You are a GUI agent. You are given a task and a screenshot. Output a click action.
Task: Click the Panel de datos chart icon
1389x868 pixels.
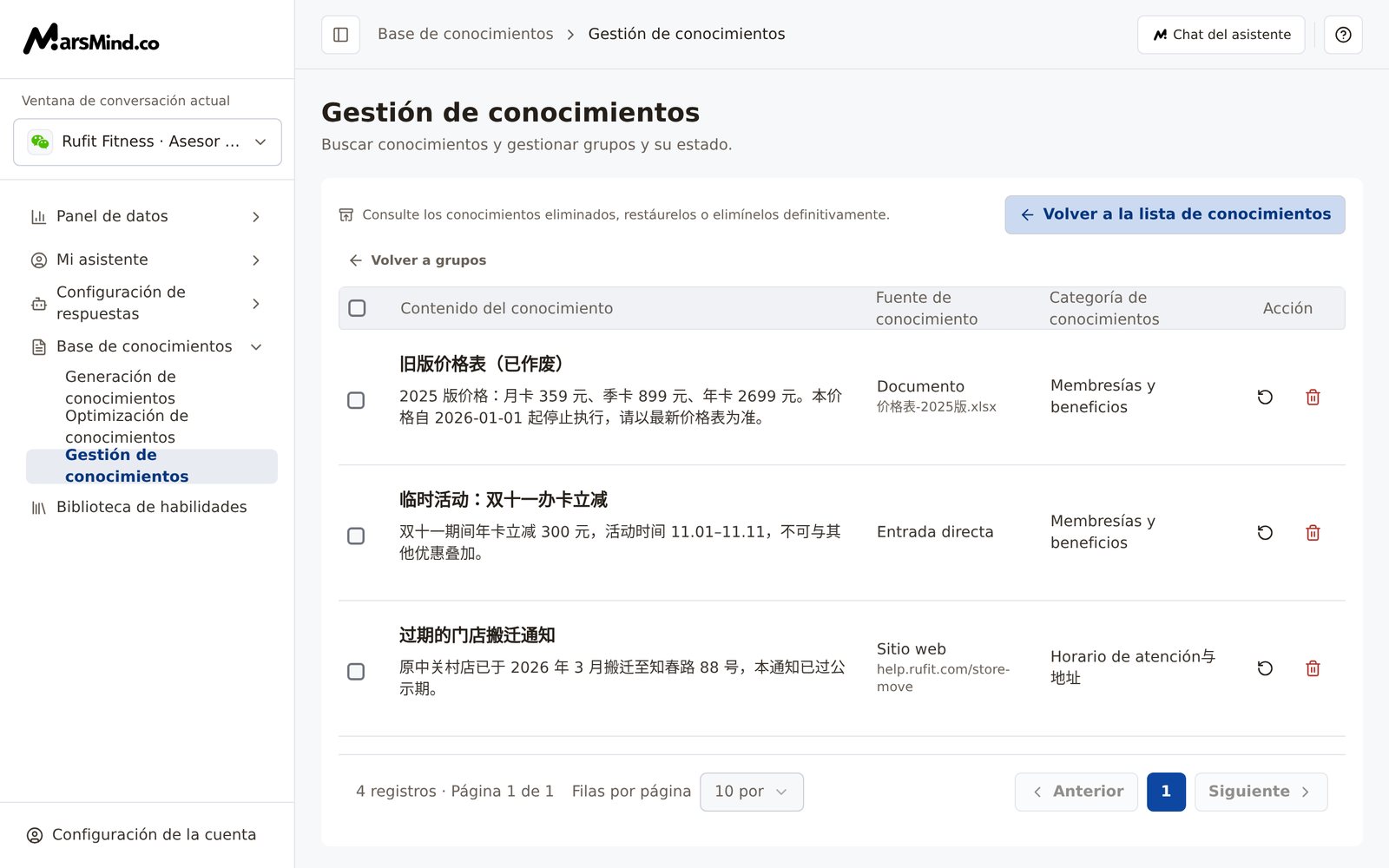(x=38, y=217)
